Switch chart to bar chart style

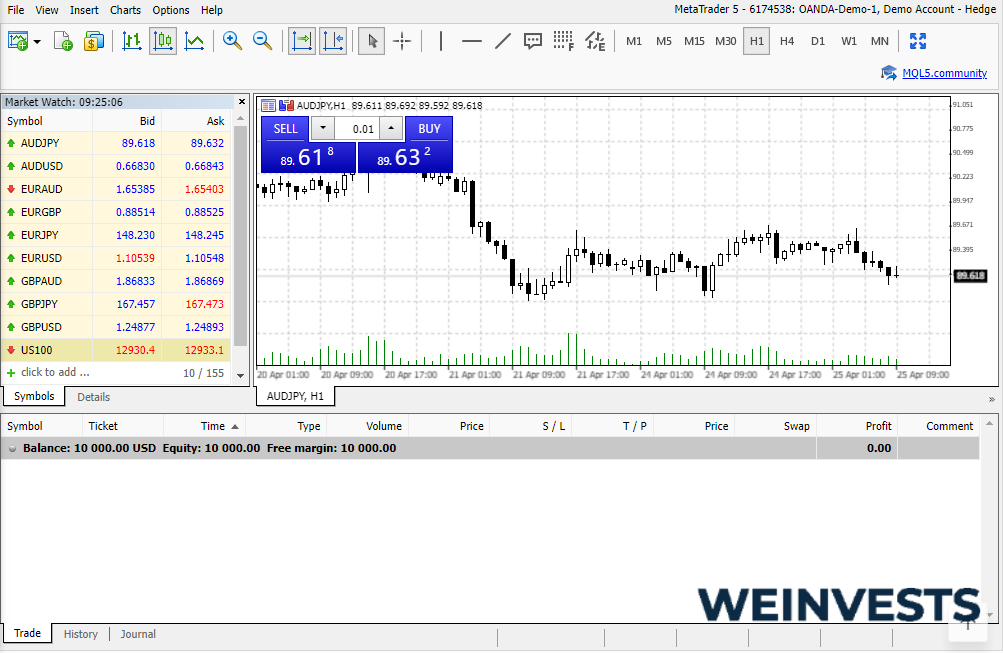132,41
